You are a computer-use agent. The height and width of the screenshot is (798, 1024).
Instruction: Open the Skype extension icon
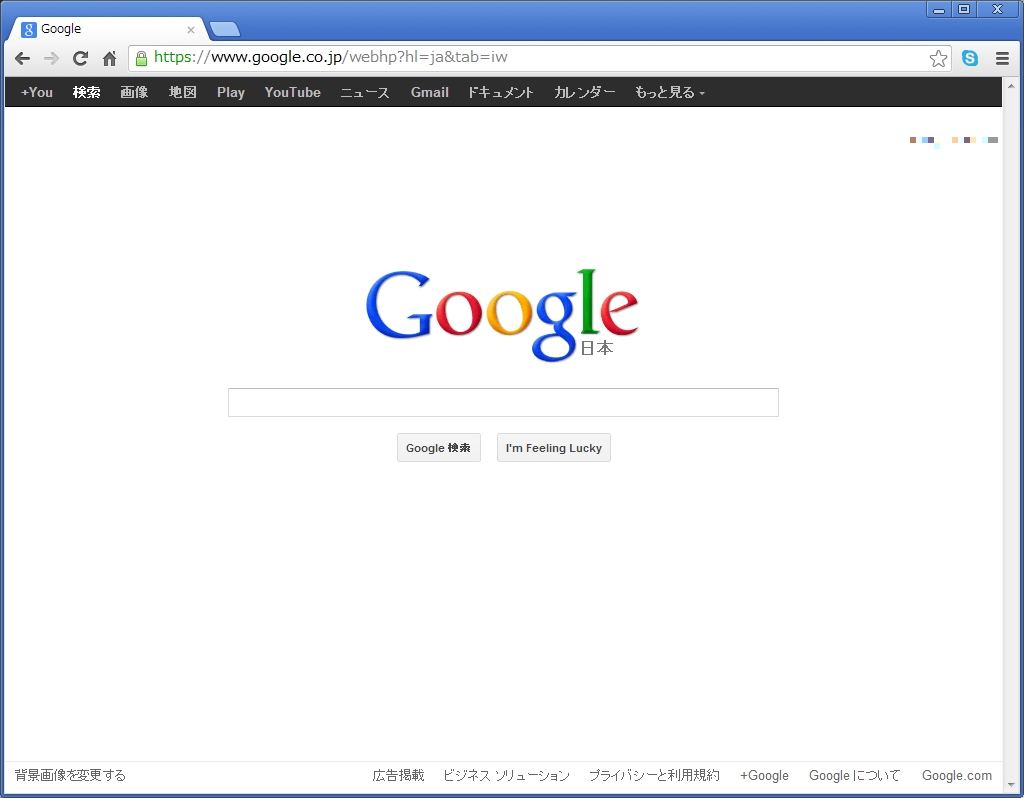(x=970, y=58)
